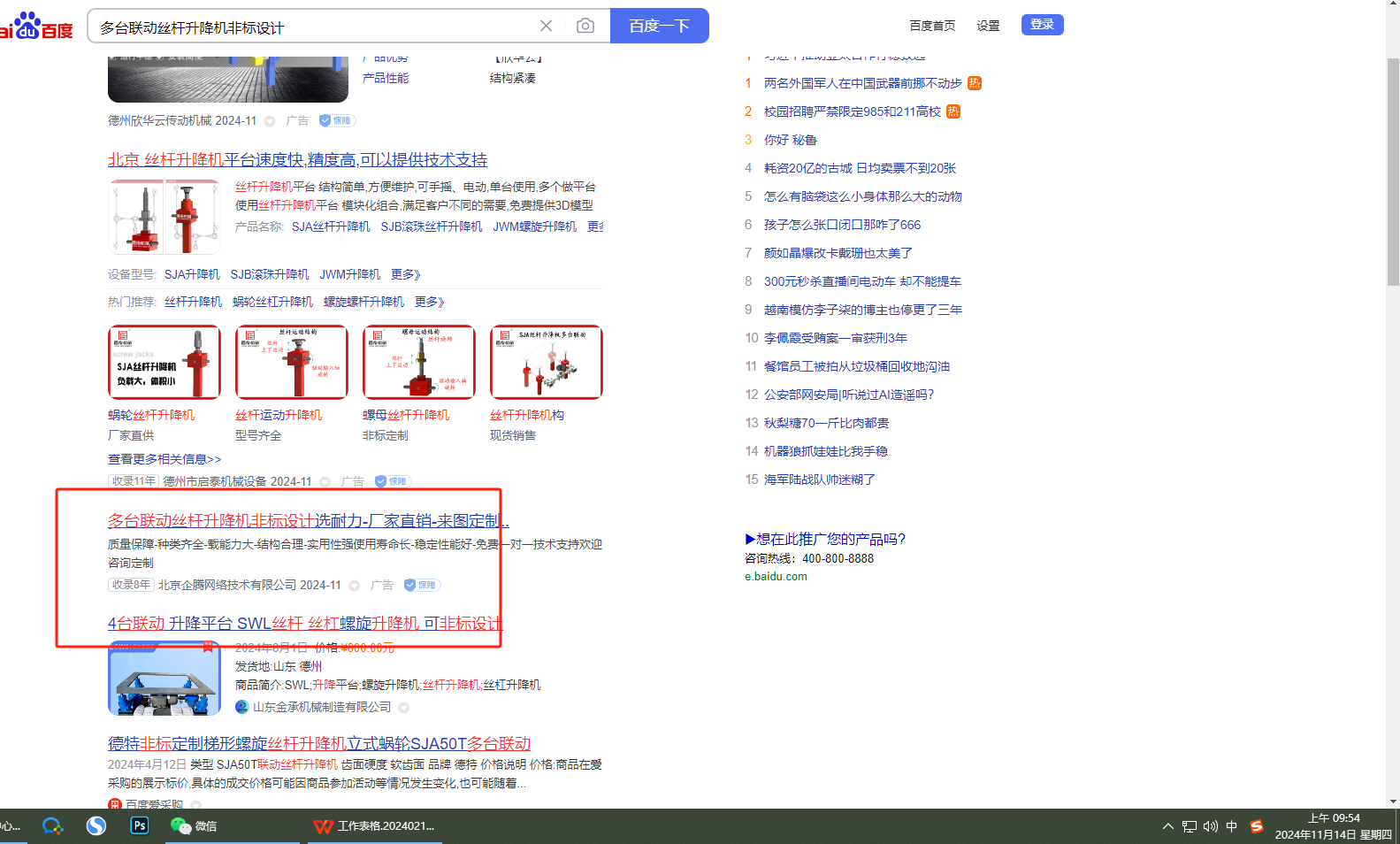Go to Baidu home via the logo
This screenshot has height=844, width=1400.
pos(36,27)
